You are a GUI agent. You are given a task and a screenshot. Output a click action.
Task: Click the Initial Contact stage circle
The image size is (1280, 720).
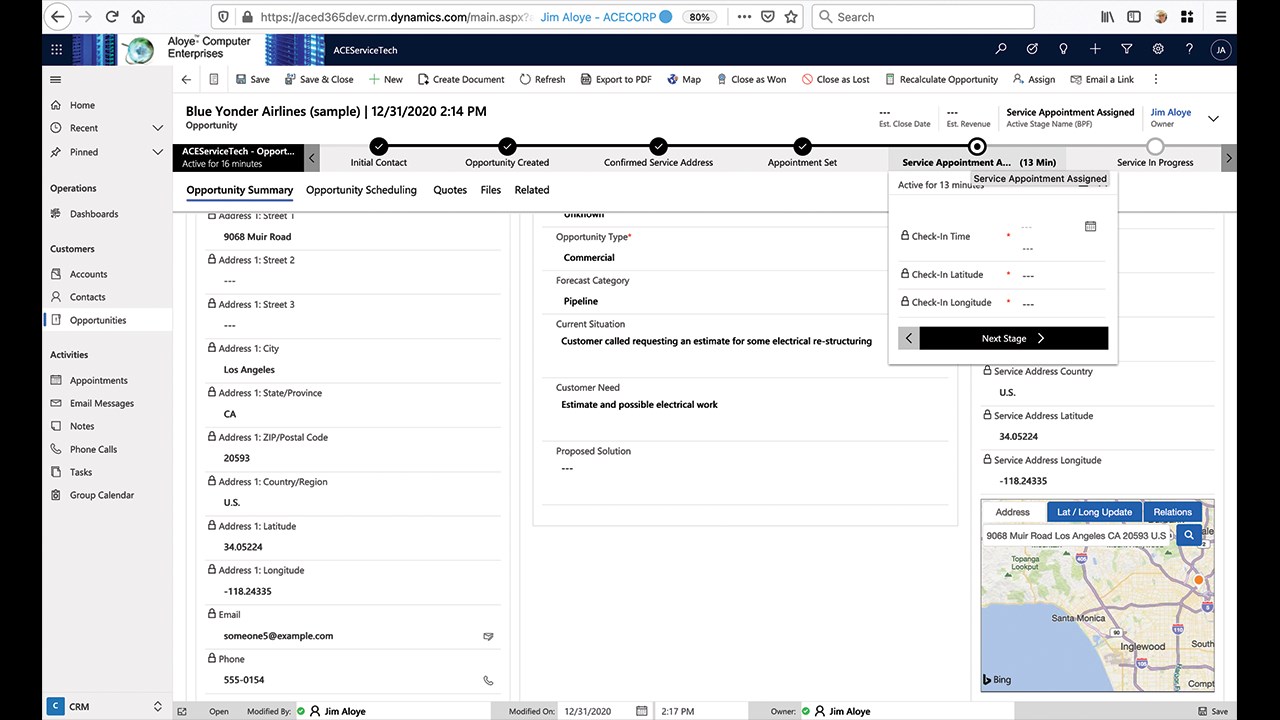click(378, 146)
